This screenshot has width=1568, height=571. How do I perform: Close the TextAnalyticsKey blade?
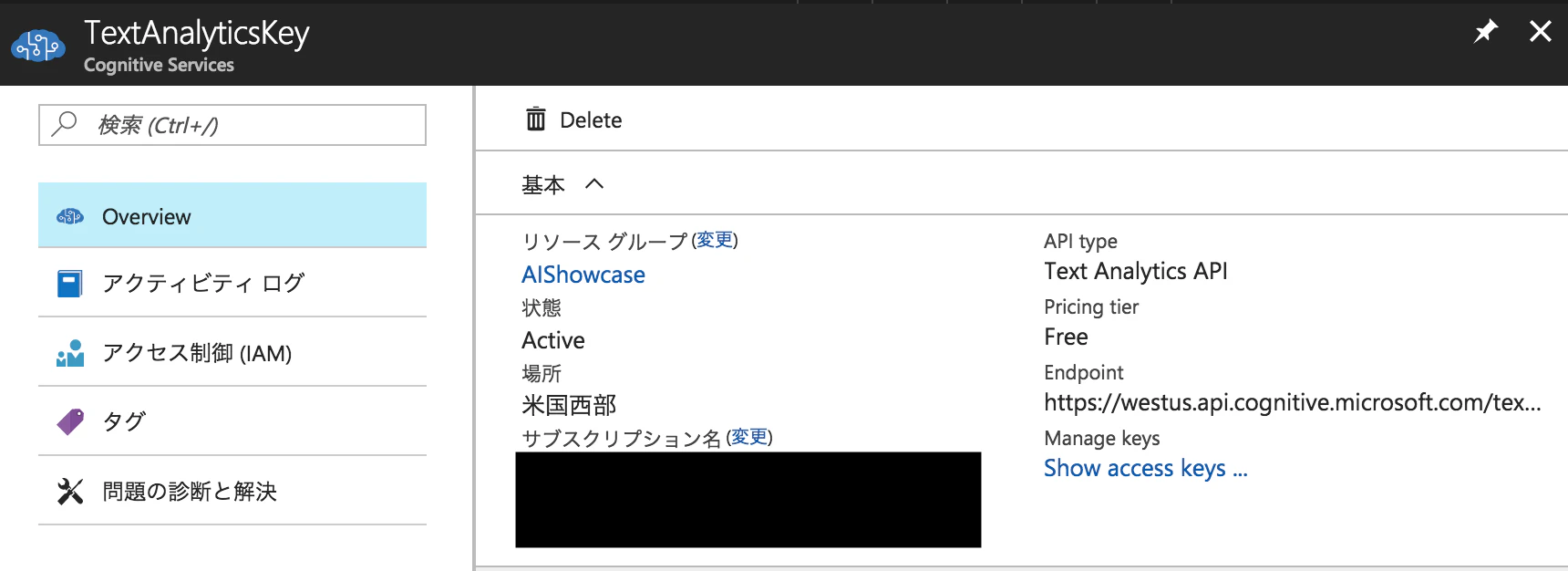(1541, 32)
